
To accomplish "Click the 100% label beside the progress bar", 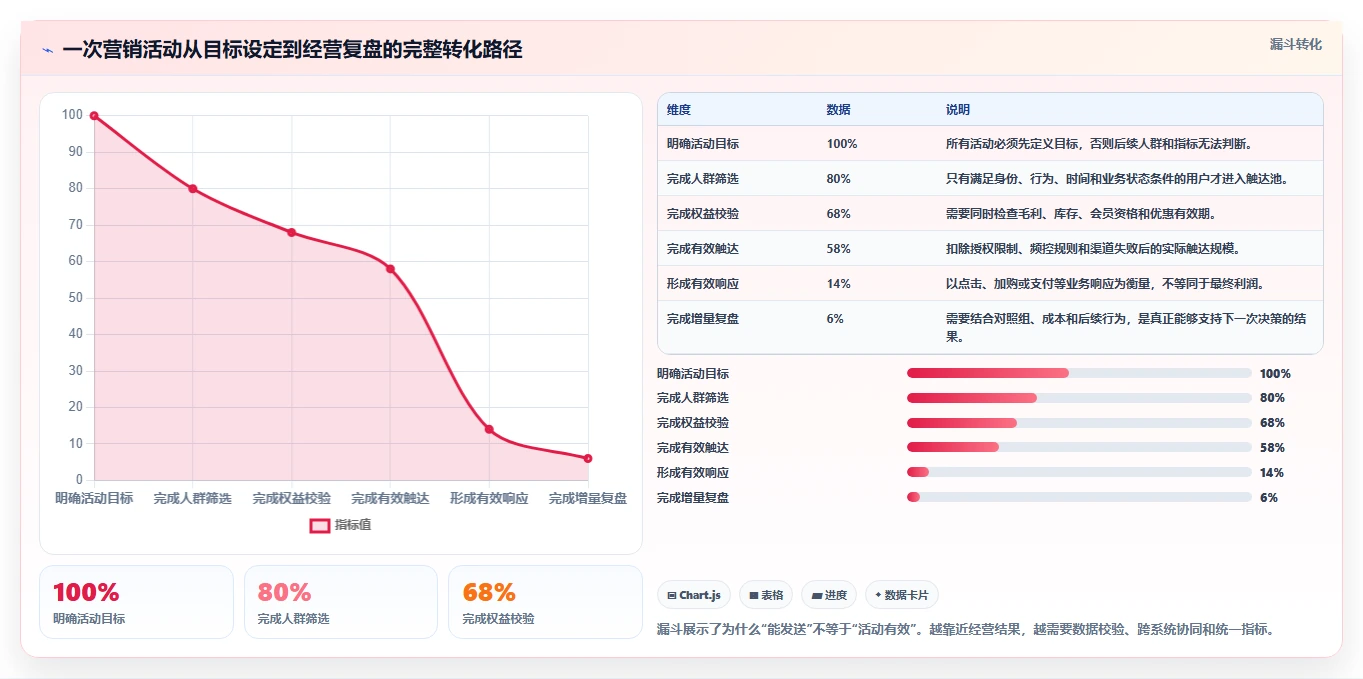I will tap(1275, 374).
